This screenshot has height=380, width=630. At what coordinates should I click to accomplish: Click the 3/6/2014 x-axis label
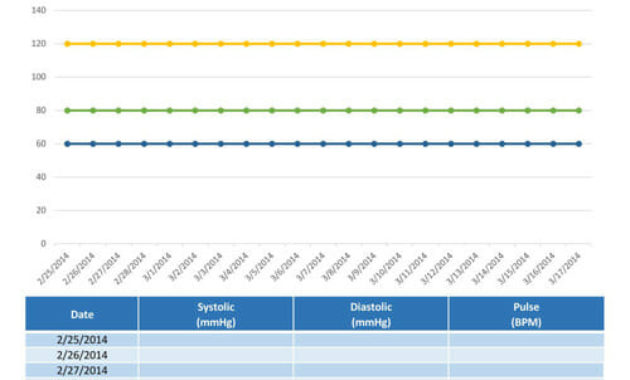point(285,267)
